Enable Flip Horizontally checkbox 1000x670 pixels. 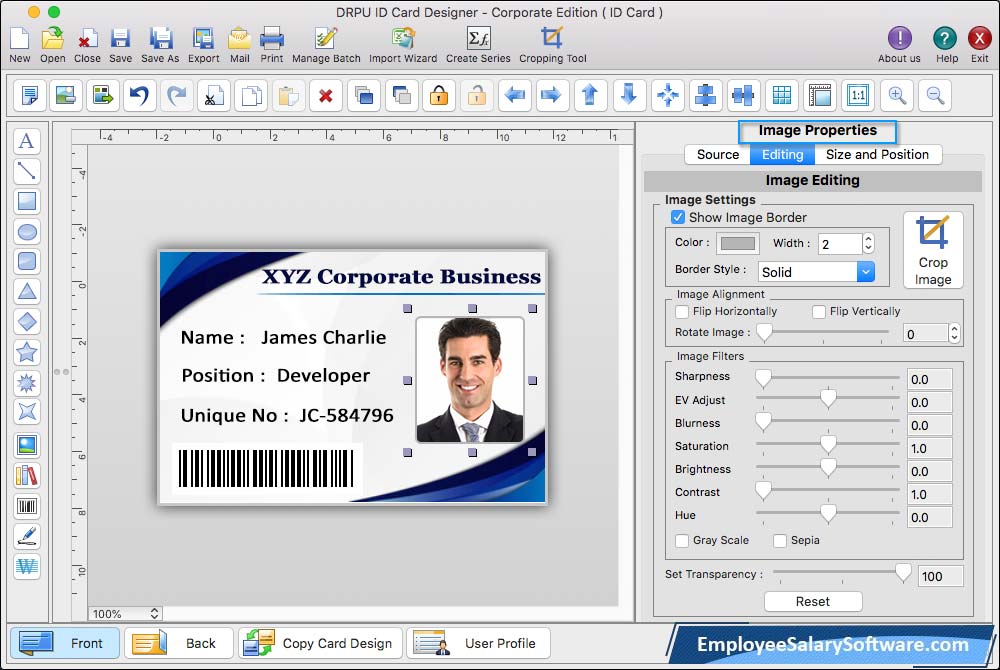tap(682, 312)
